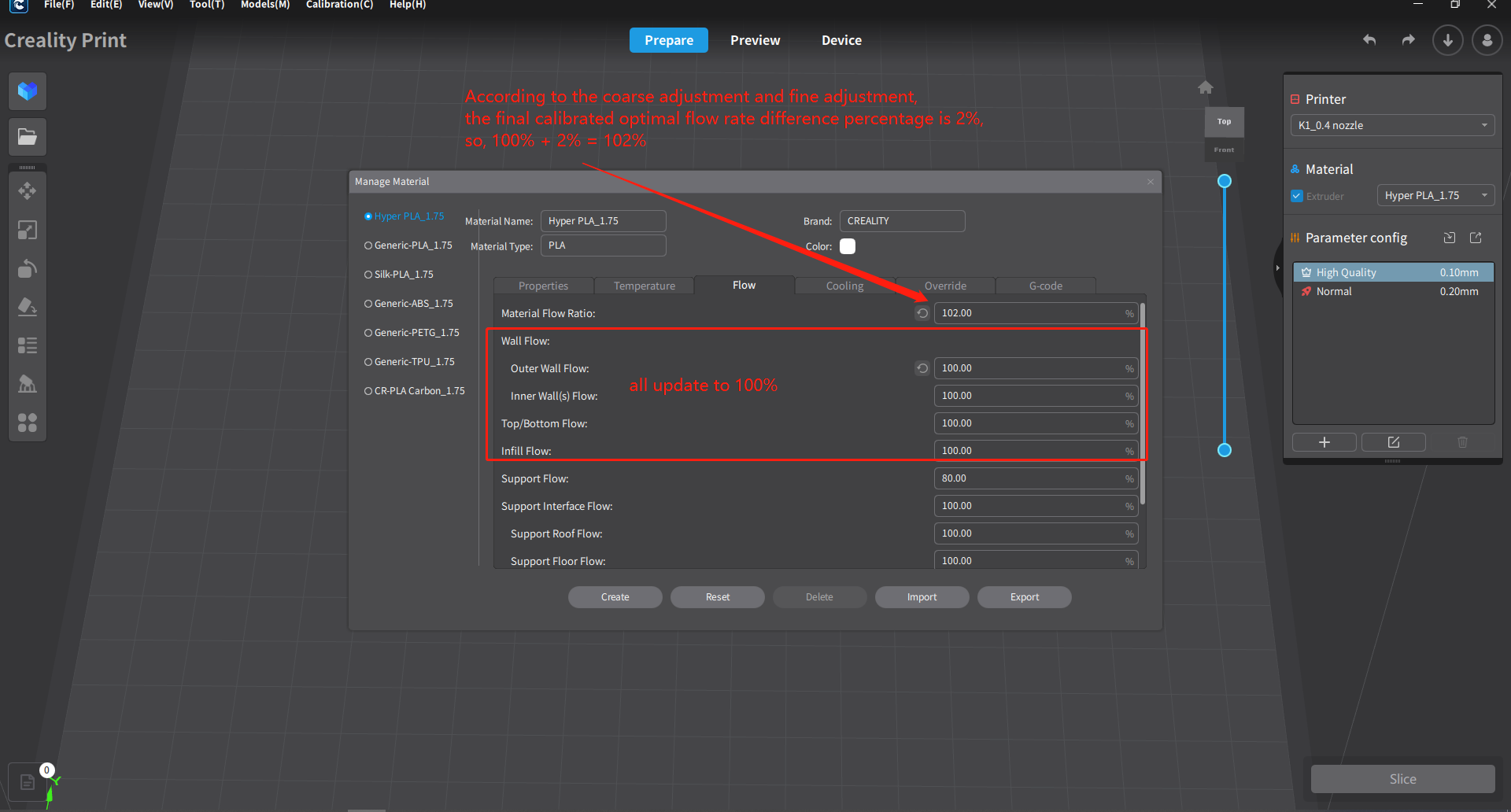Open the user account icon

(x=1487, y=40)
